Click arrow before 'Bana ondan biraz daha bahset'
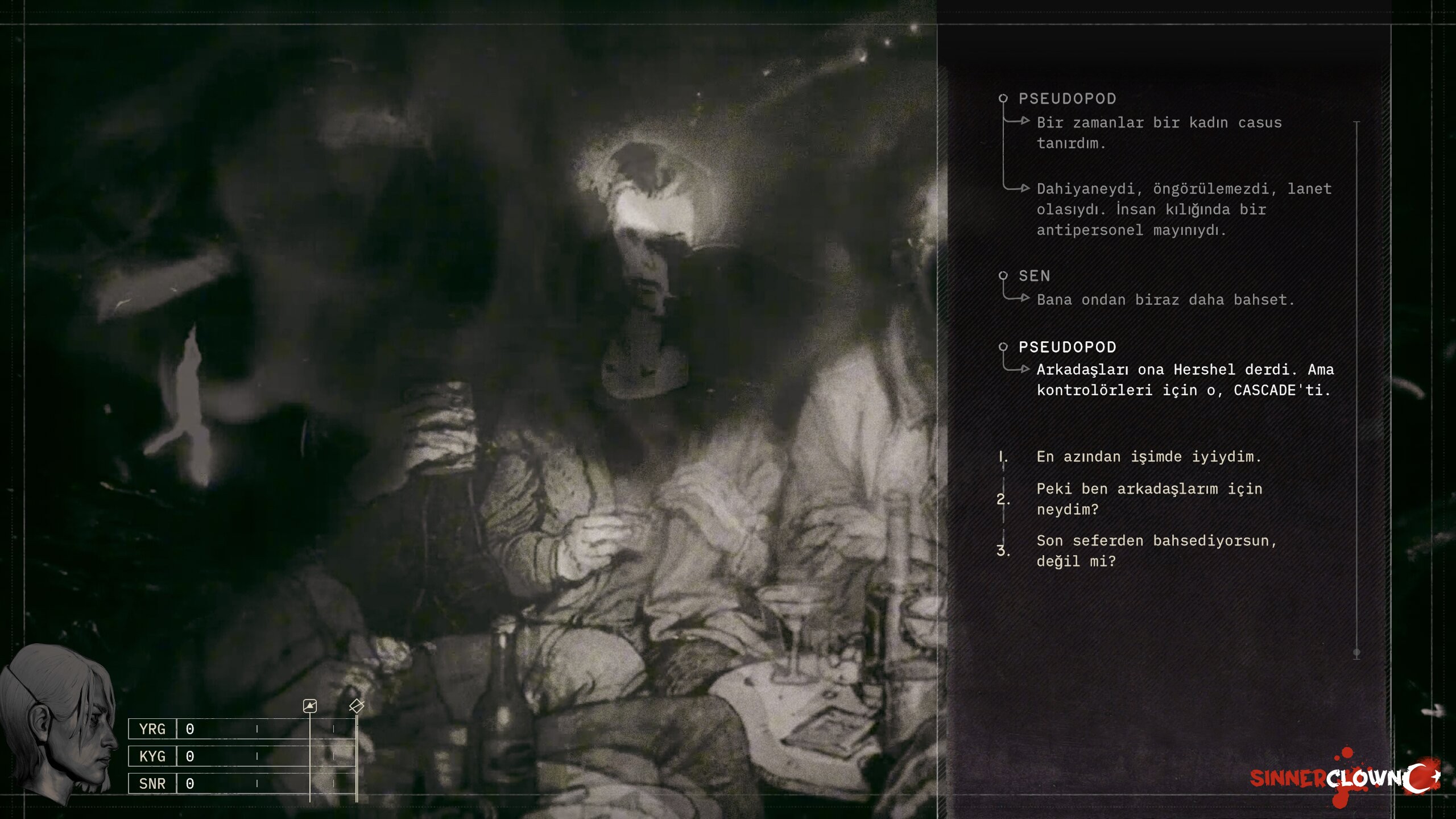The image size is (1456, 819). click(1025, 298)
